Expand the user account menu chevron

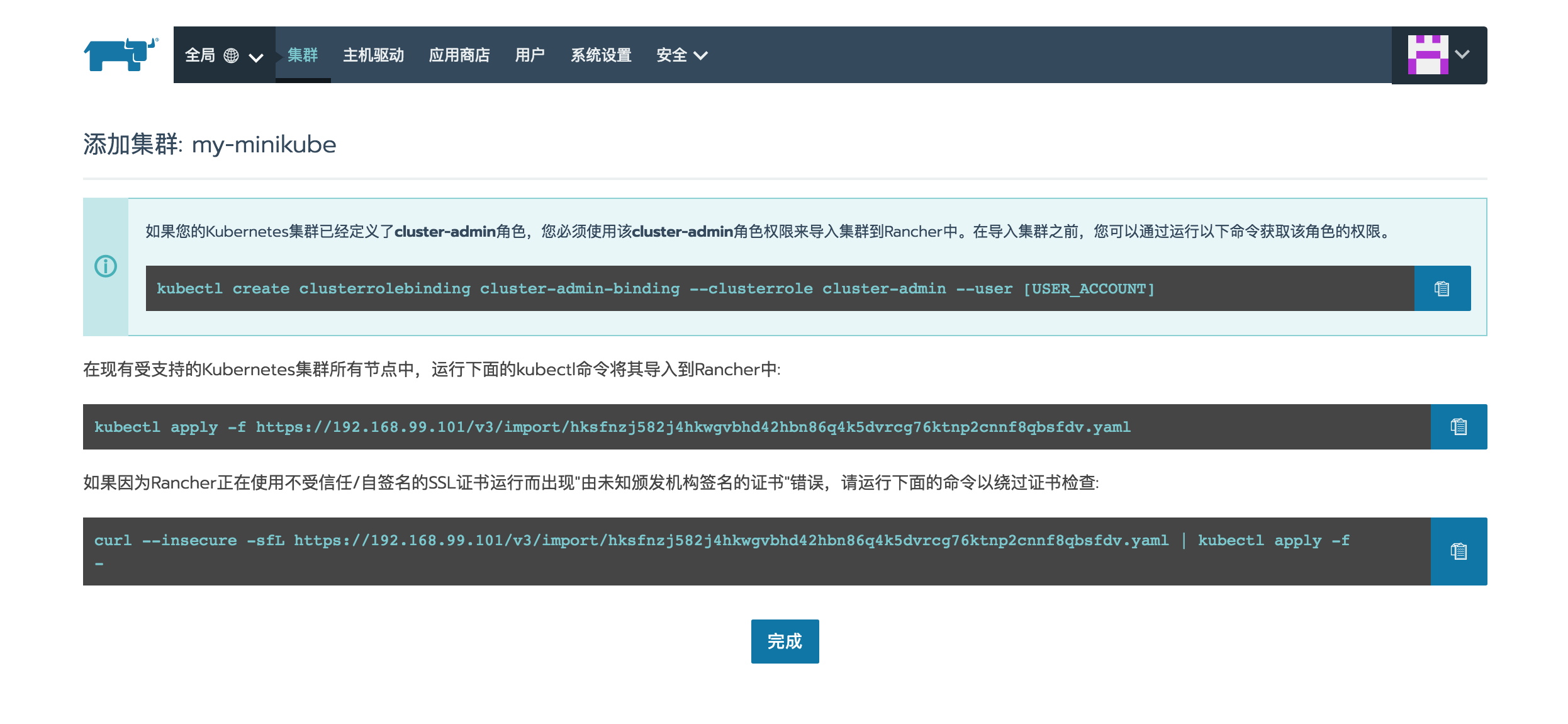(1462, 55)
